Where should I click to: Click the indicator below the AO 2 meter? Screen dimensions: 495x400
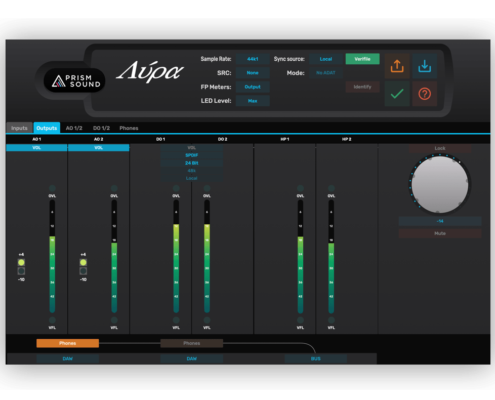click(x=114, y=320)
